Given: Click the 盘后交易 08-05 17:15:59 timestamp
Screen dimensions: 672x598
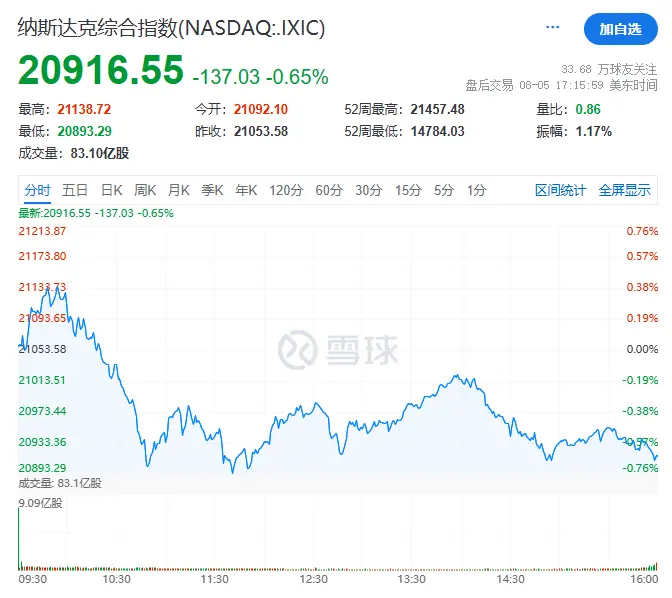Looking at the screenshot, I should coord(561,85).
